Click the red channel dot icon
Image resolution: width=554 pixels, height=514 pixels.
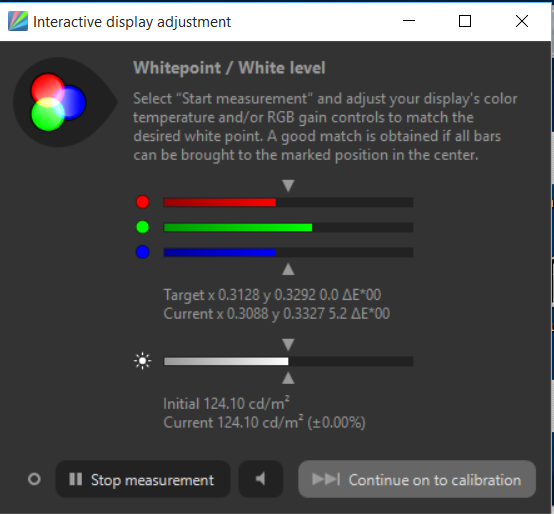pyautogui.click(x=143, y=202)
